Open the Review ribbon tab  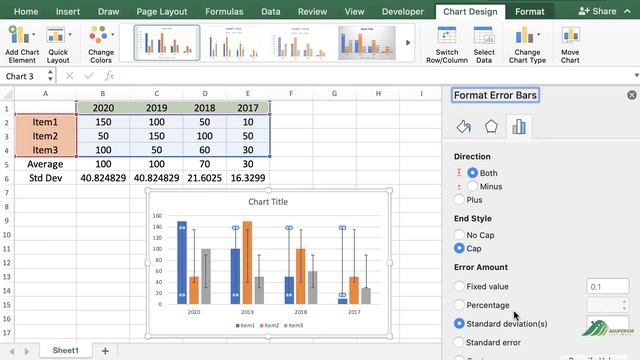312,11
